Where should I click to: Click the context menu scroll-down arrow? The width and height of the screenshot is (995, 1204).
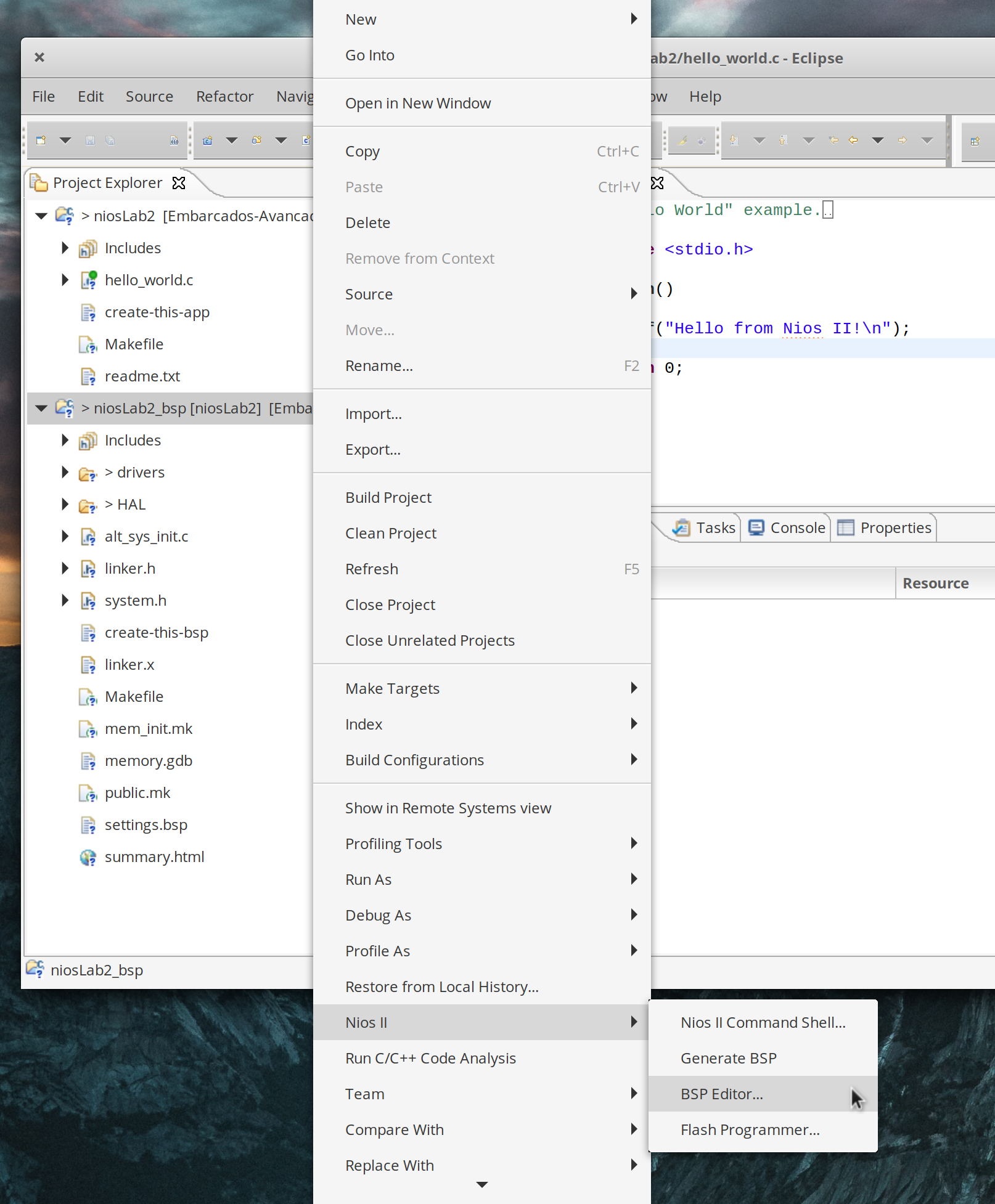[482, 1185]
